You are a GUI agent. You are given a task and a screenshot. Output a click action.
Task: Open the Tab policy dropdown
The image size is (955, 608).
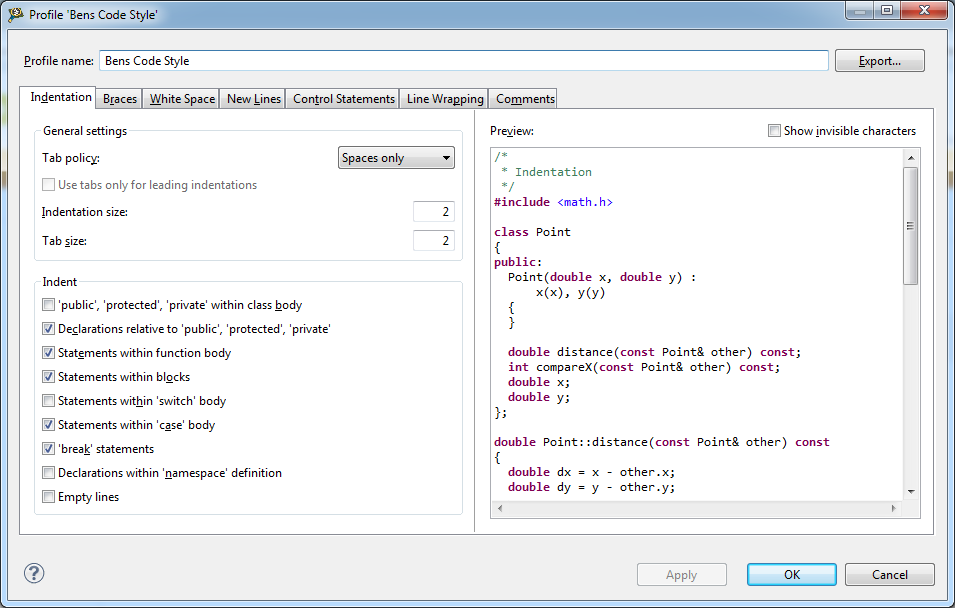(396, 158)
